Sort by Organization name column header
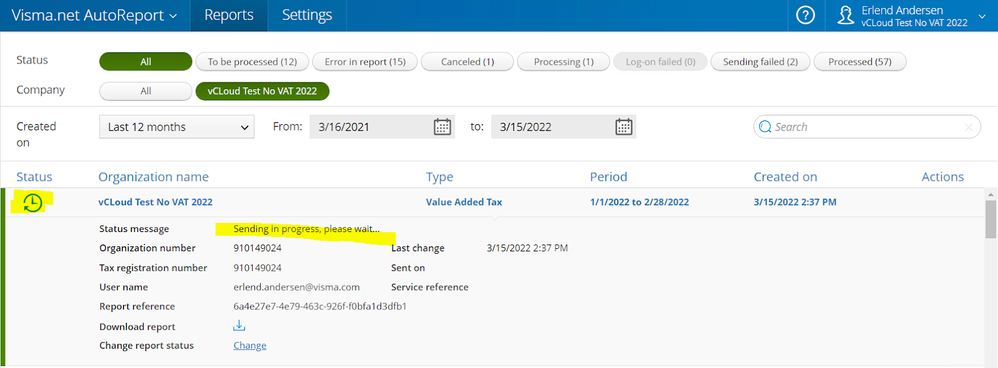The width and height of the screenshot is (998, 368). [x=153, y=177]
